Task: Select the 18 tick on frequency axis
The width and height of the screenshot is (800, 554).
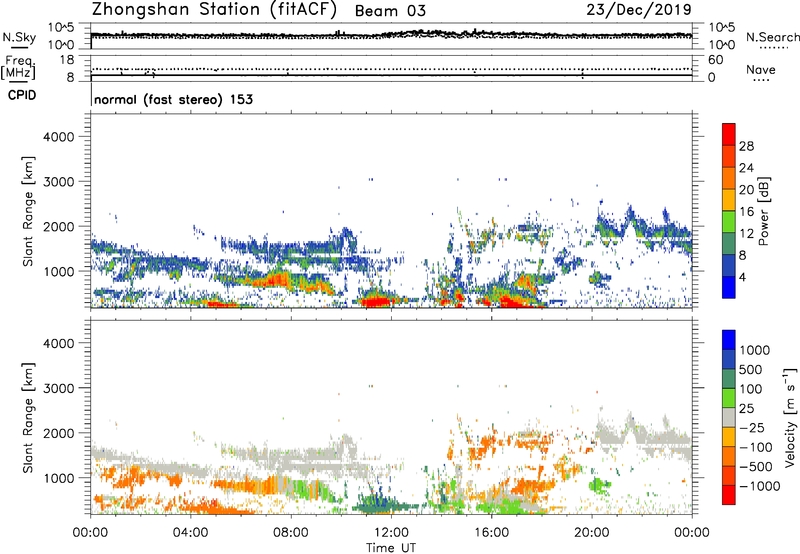Action: [x=67, y=60]
